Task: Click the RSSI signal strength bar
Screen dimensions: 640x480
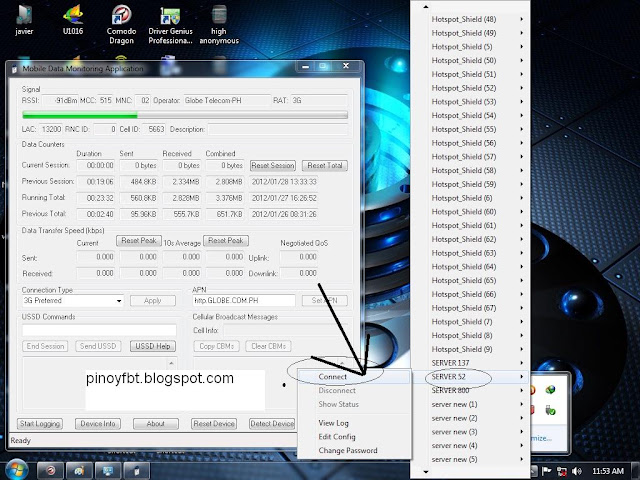Action: pos(185,116)
